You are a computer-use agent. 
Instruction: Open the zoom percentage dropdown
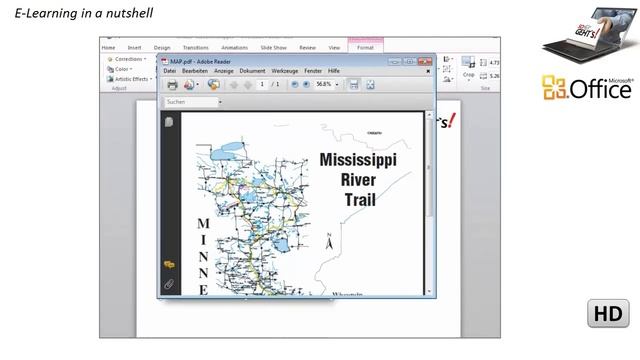coord(337,84)
